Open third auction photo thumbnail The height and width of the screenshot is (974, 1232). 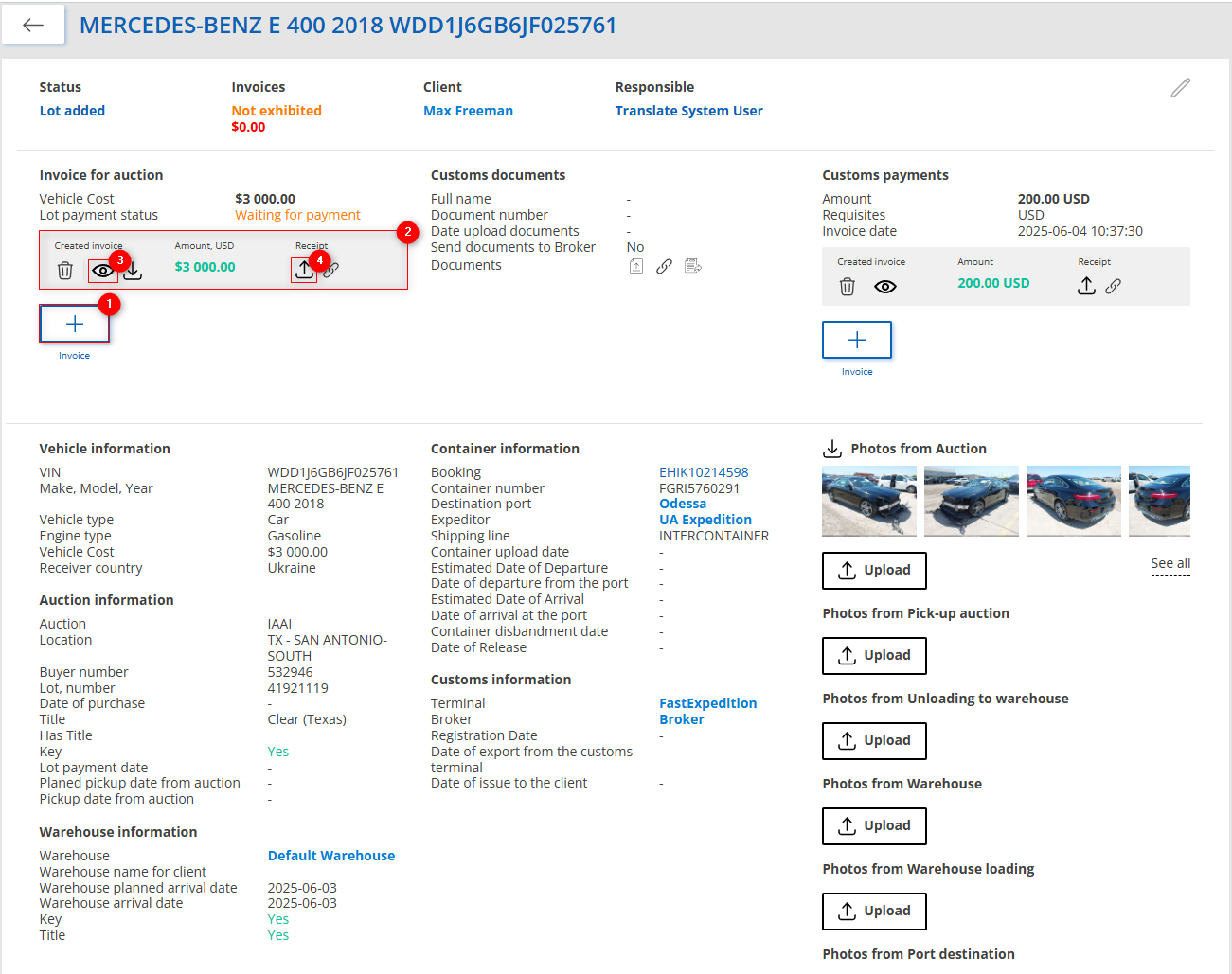click(1074, 501)
